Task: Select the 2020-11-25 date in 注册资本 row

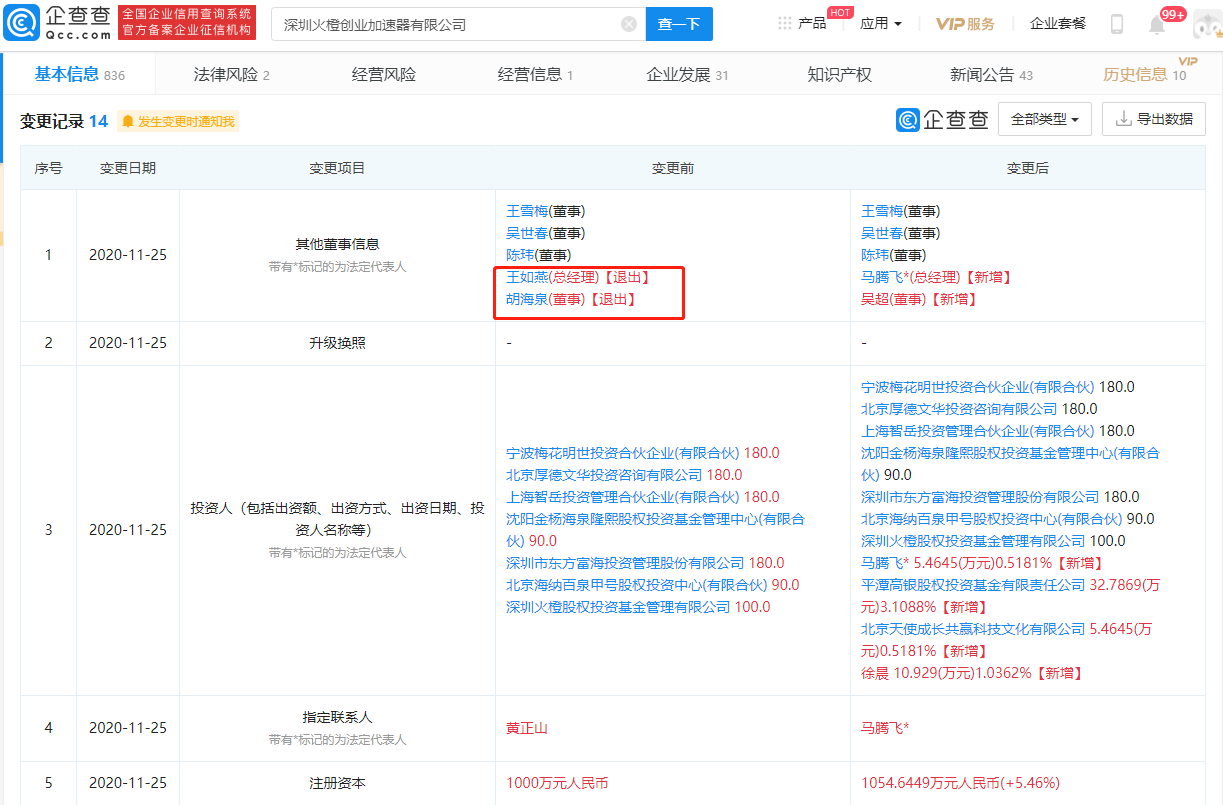Action: pyautogui.click(x=128, y=783)
